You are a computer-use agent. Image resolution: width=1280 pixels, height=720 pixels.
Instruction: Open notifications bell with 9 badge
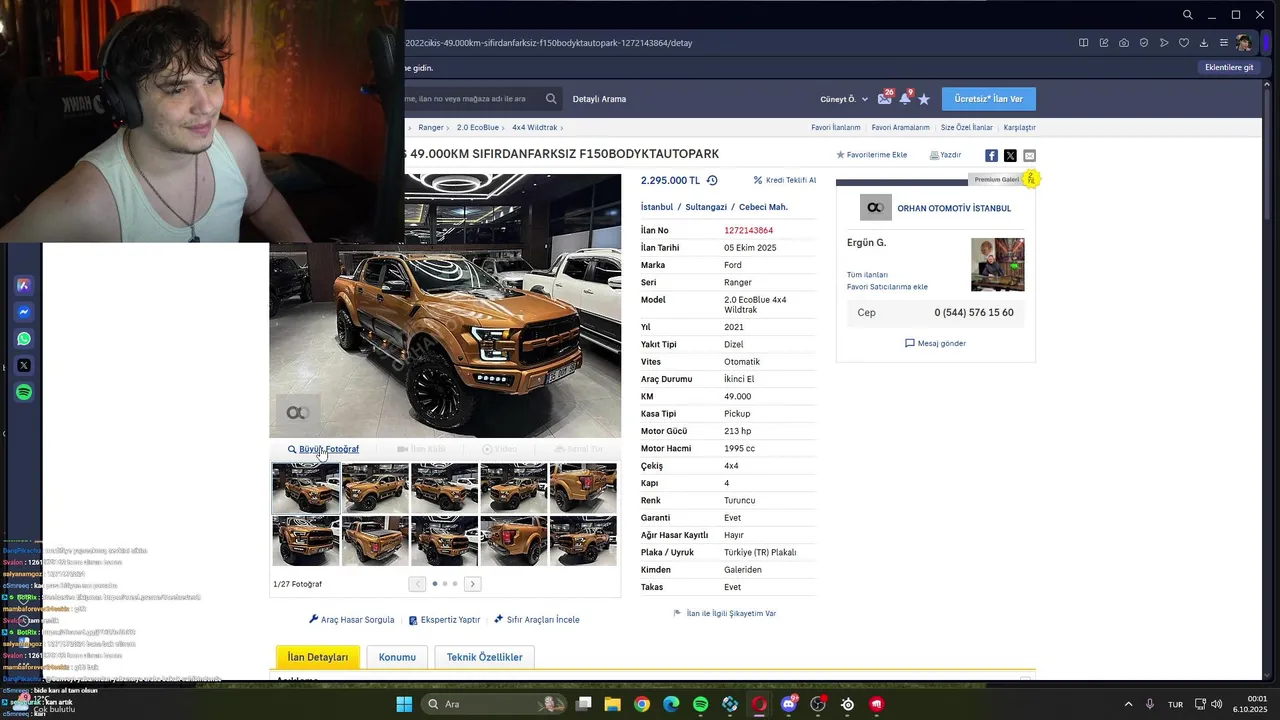pos(905,98)
